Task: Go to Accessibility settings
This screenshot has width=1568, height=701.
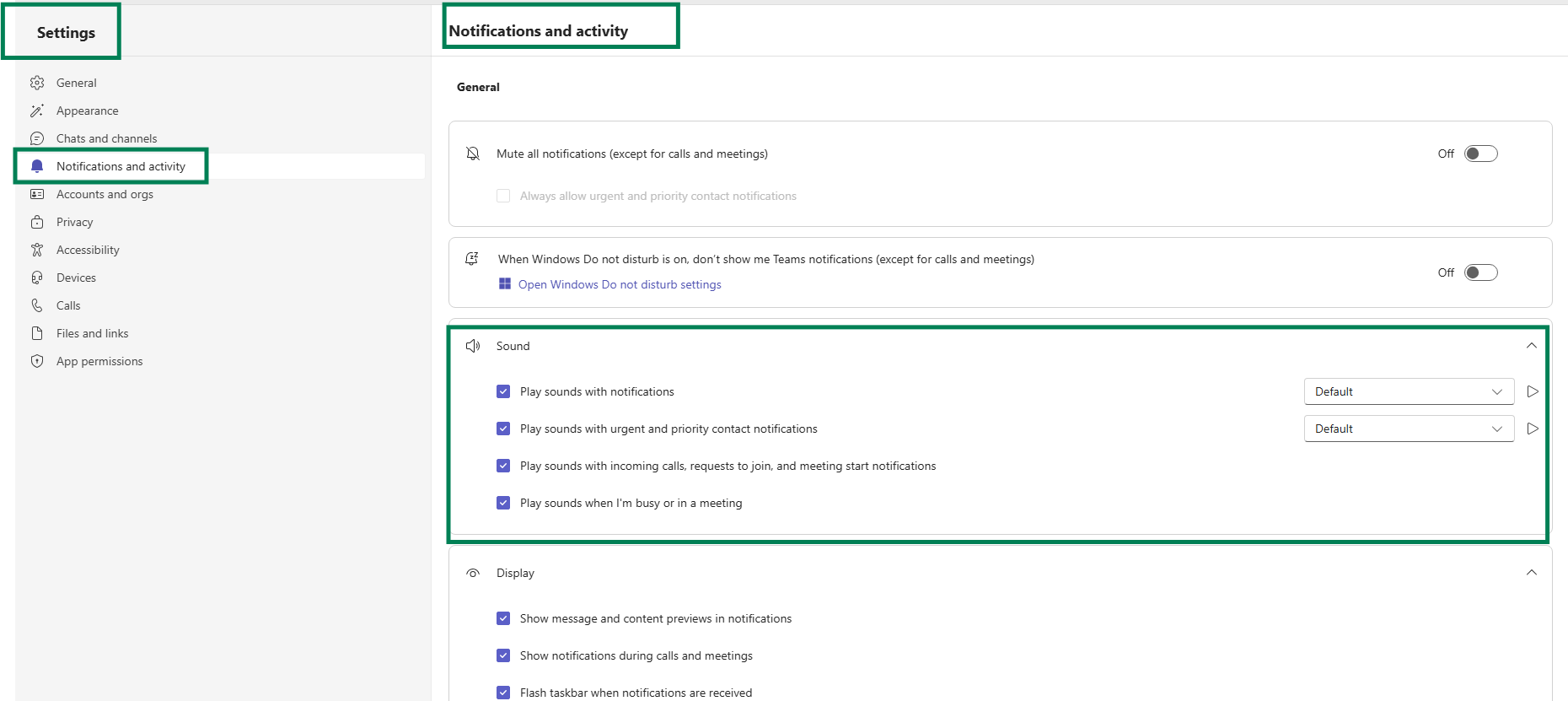Action: point(89,250)
